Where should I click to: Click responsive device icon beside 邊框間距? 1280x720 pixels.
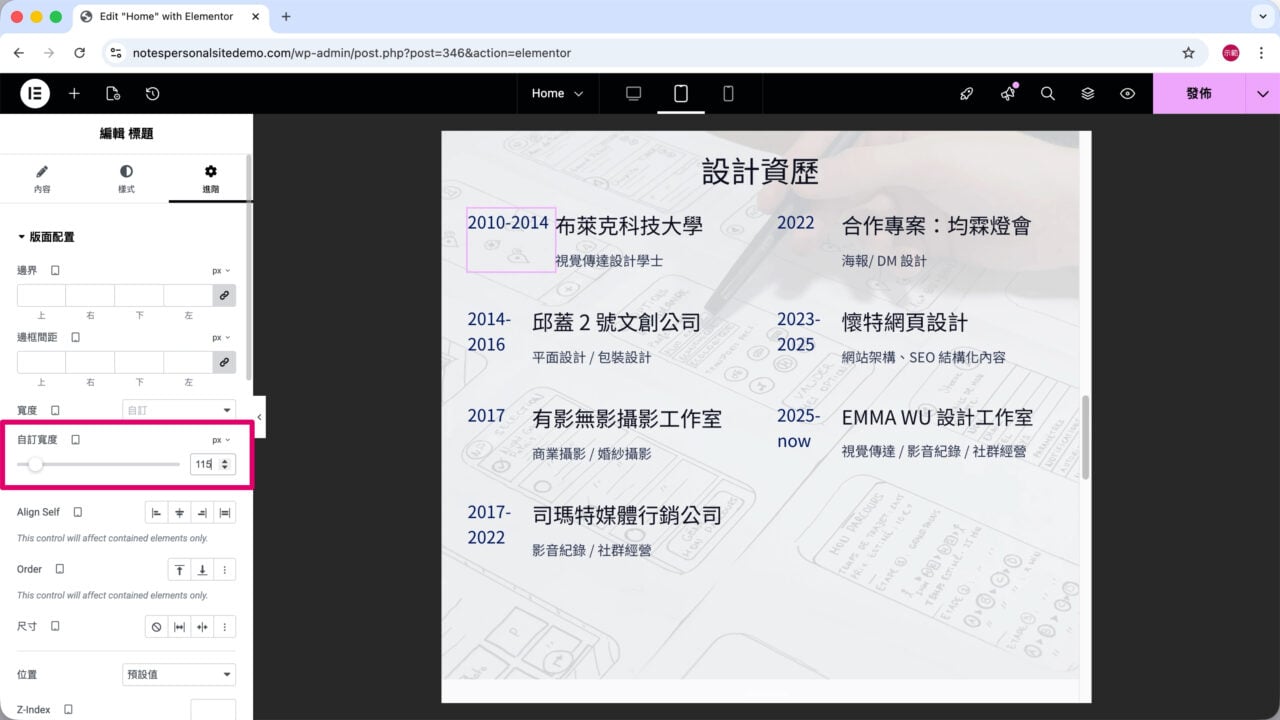[x=76, y=337]
